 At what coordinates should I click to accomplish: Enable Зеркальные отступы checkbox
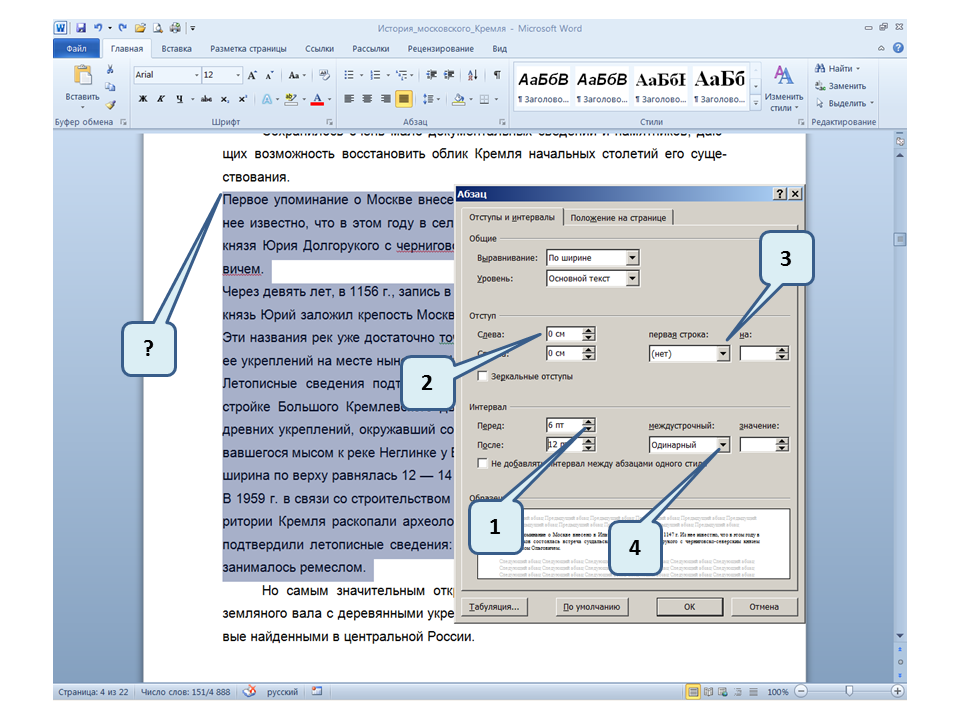pos(484,376)
